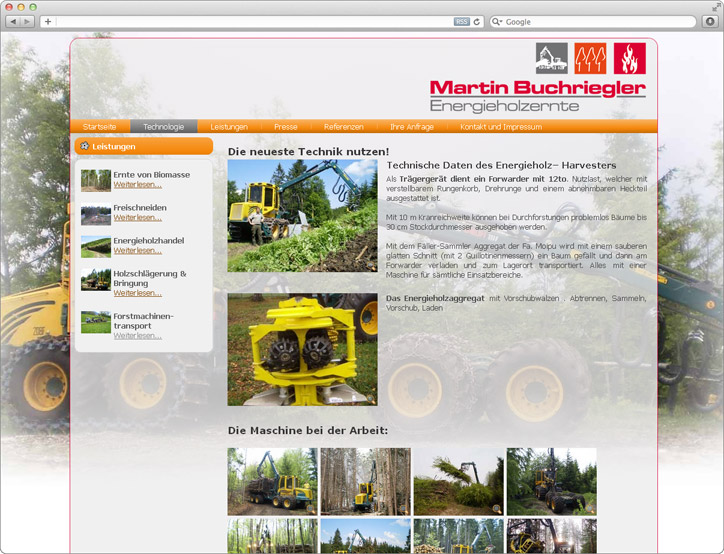Select heading Die Maschine bei der Arbeit:
Viewport: 724px width, 554px height.
point(308,430)
